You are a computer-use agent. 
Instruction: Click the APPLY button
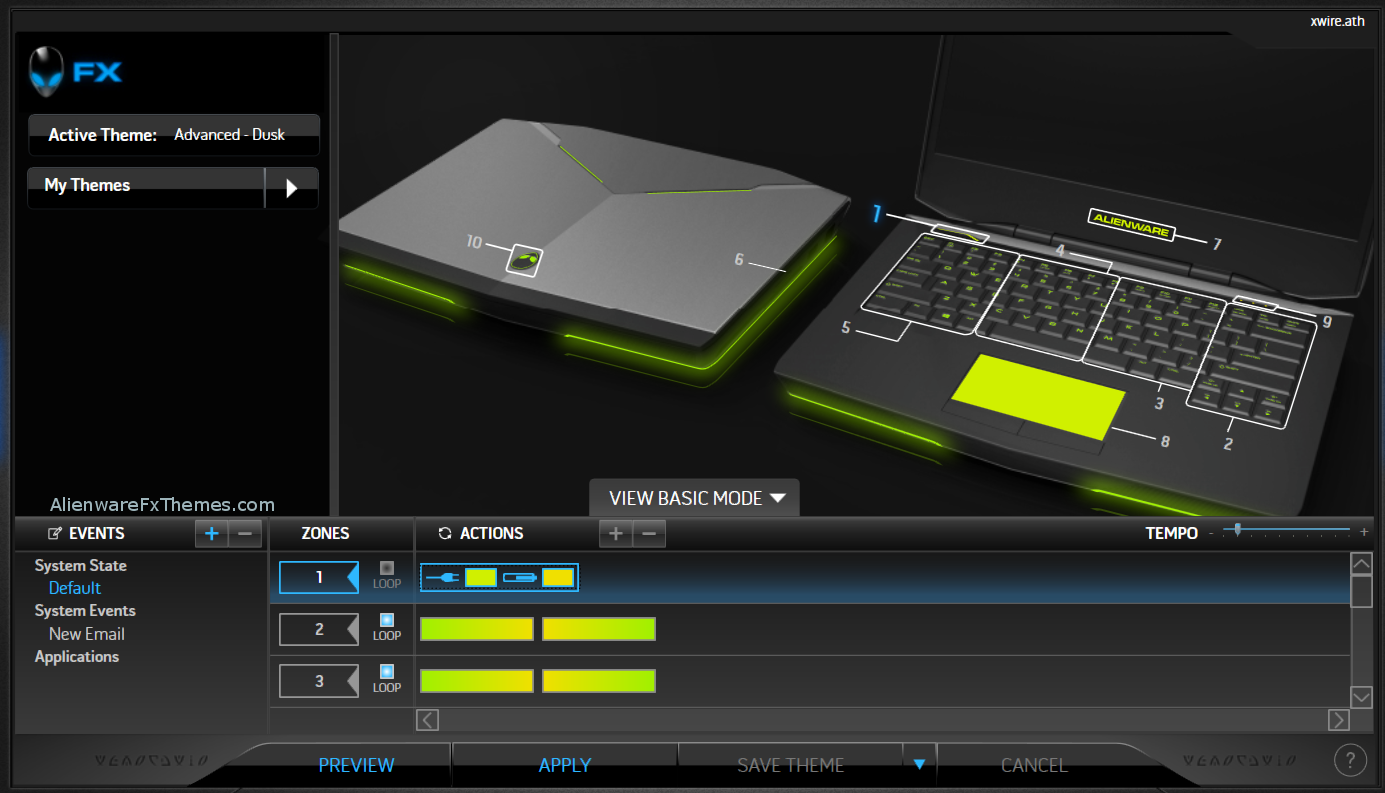(565, 765)
